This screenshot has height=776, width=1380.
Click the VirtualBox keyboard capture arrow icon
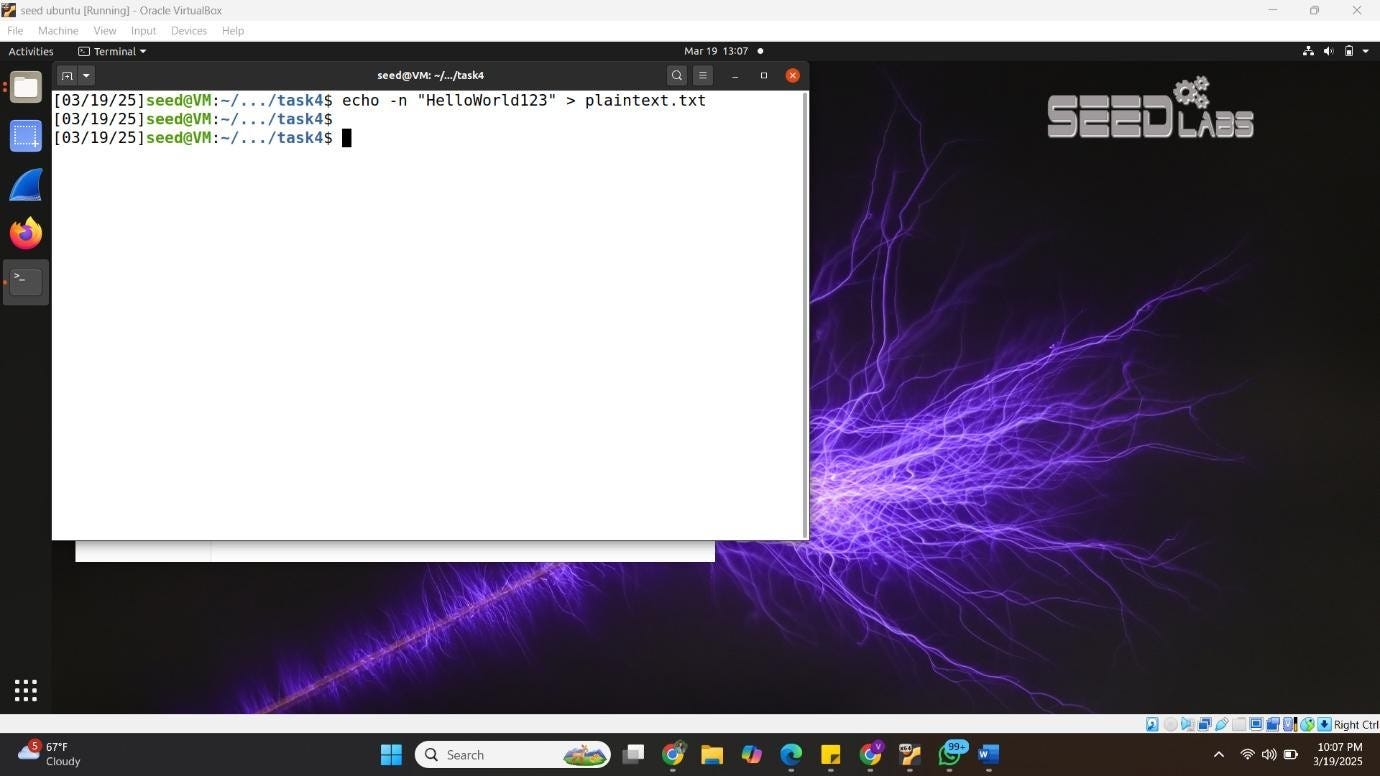1324,724
